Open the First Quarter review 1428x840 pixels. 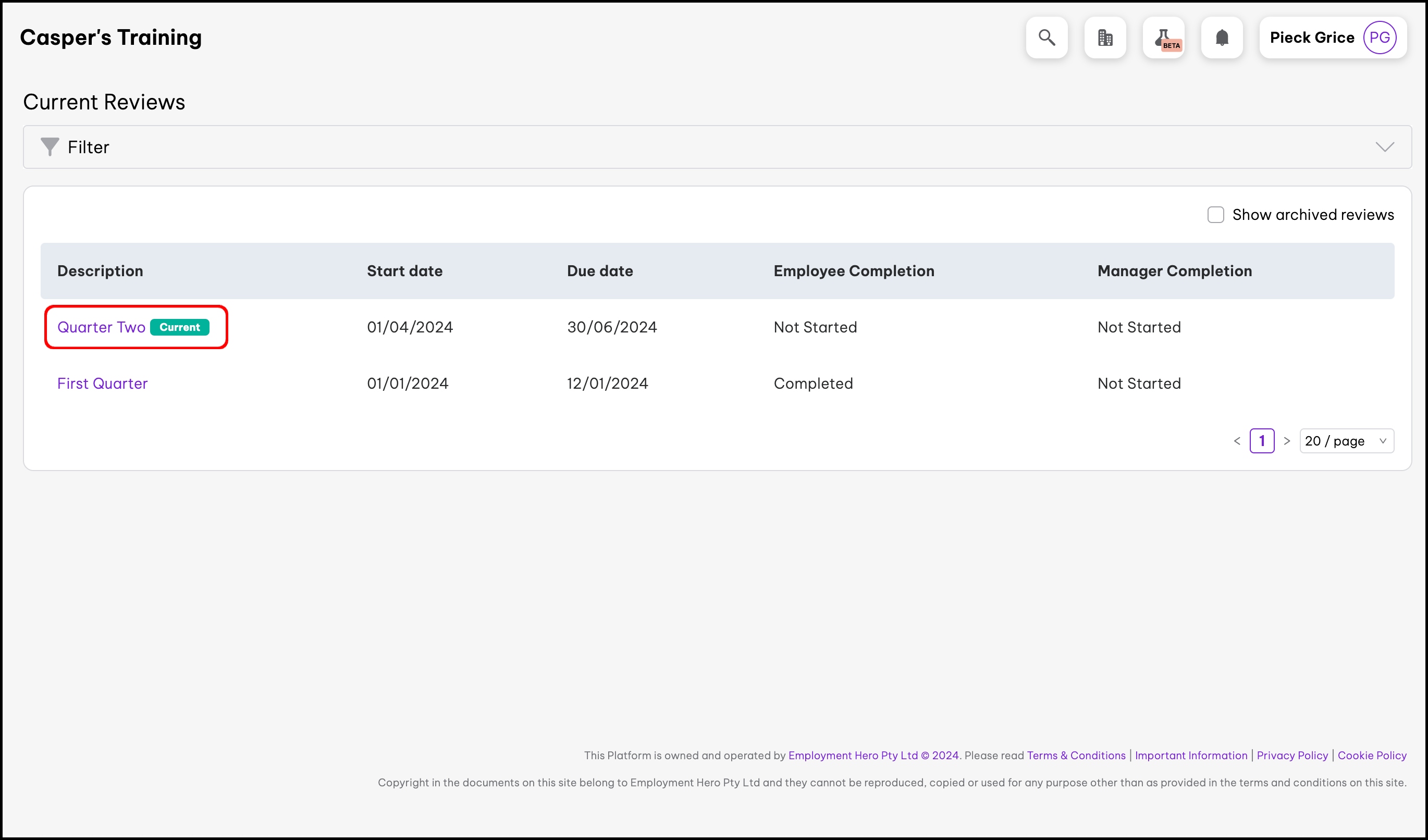(x=103, y=384)
